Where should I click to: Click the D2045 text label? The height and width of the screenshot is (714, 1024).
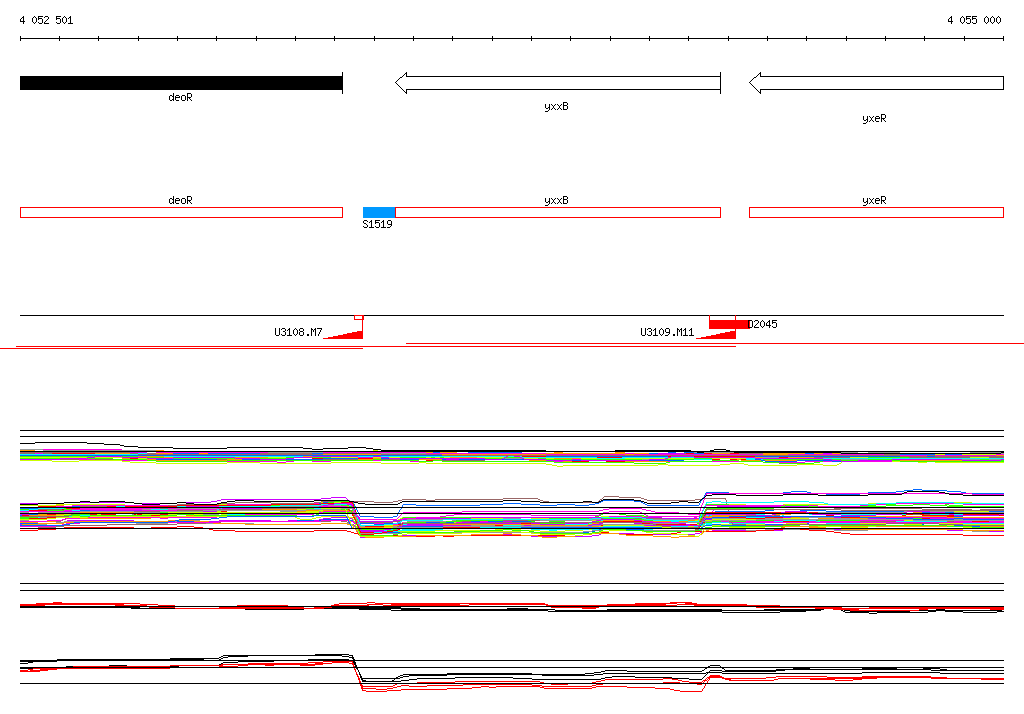[763, 324]
